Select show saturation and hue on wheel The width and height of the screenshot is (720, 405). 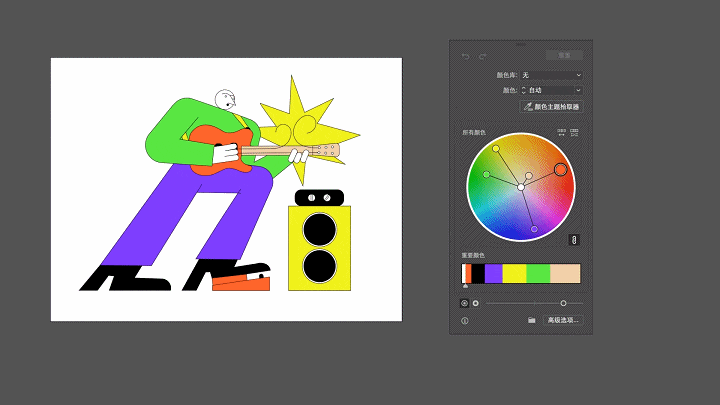476,302
